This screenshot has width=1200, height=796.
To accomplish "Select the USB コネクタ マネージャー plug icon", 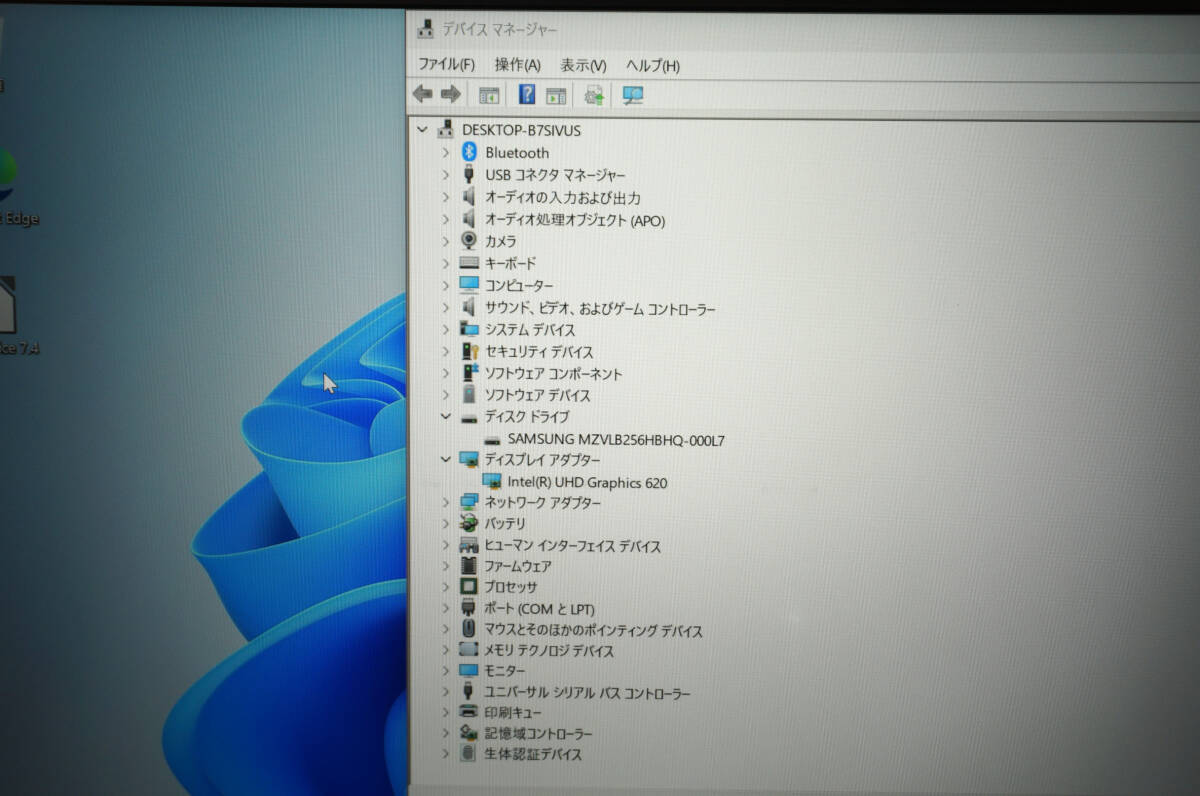I will pyautogui.click(x=469, y=174).
